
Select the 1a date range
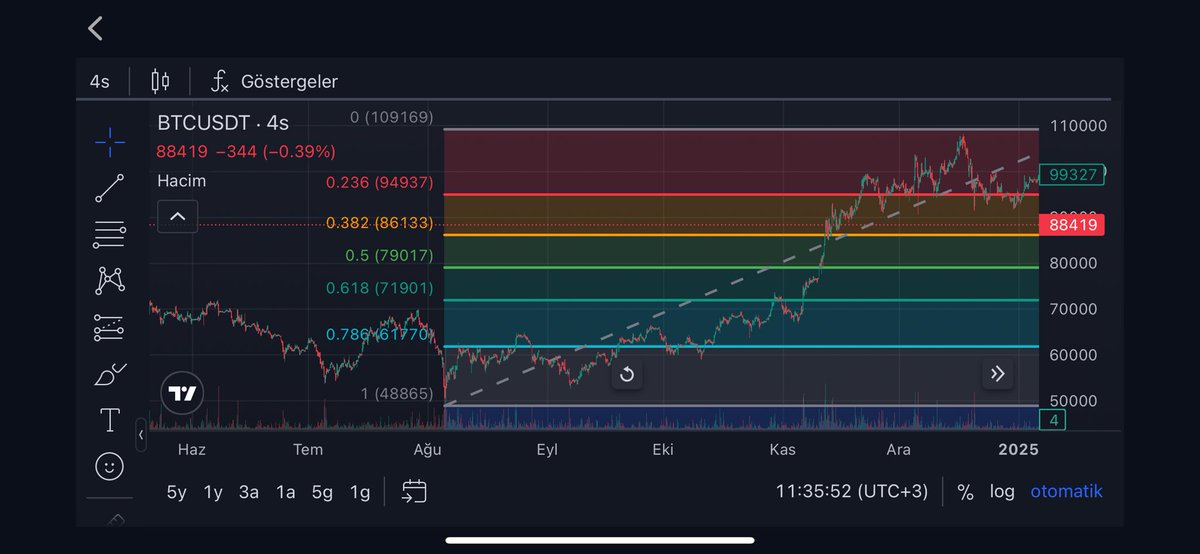(286, 492)
